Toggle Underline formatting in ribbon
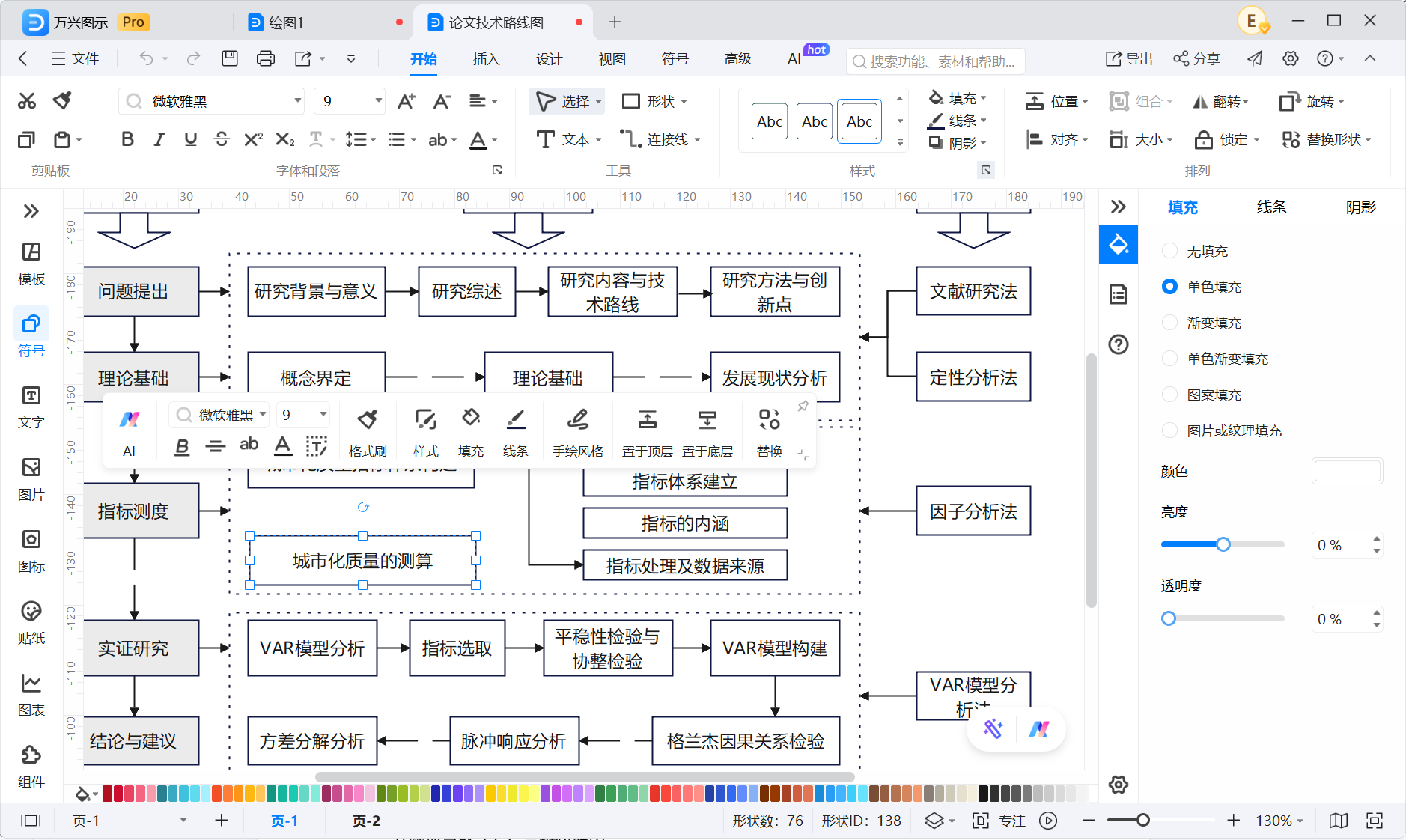Screen dimensions: 1406x840 [x=190, y=139]
